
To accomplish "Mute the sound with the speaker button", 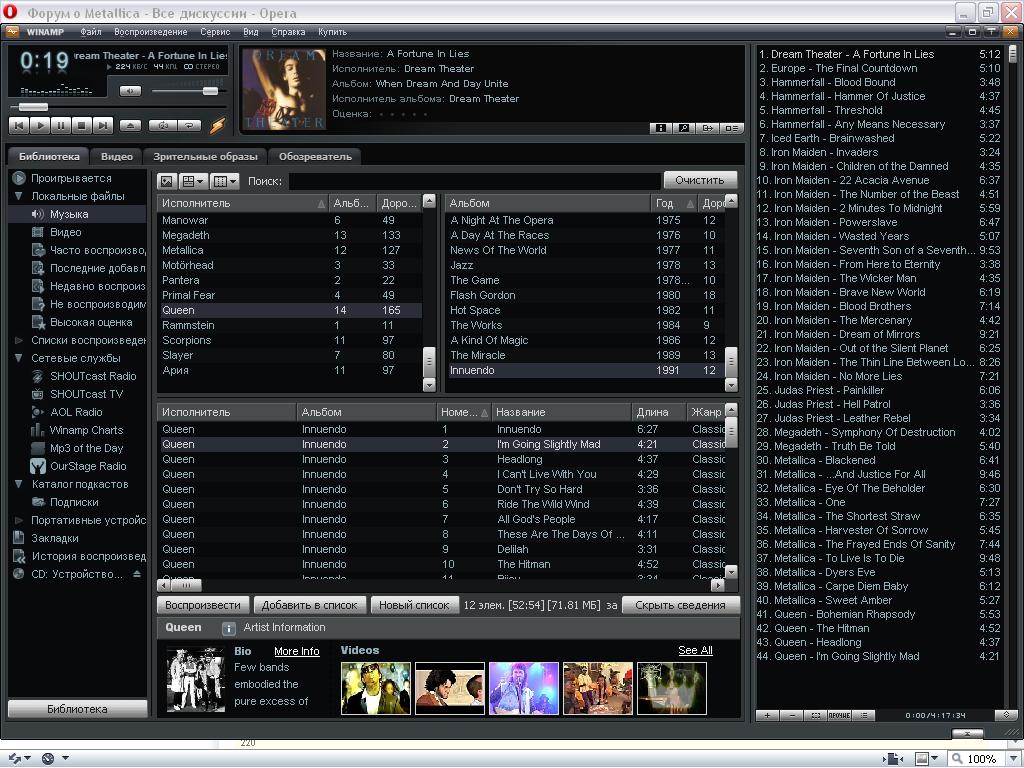I will [130, 91].
